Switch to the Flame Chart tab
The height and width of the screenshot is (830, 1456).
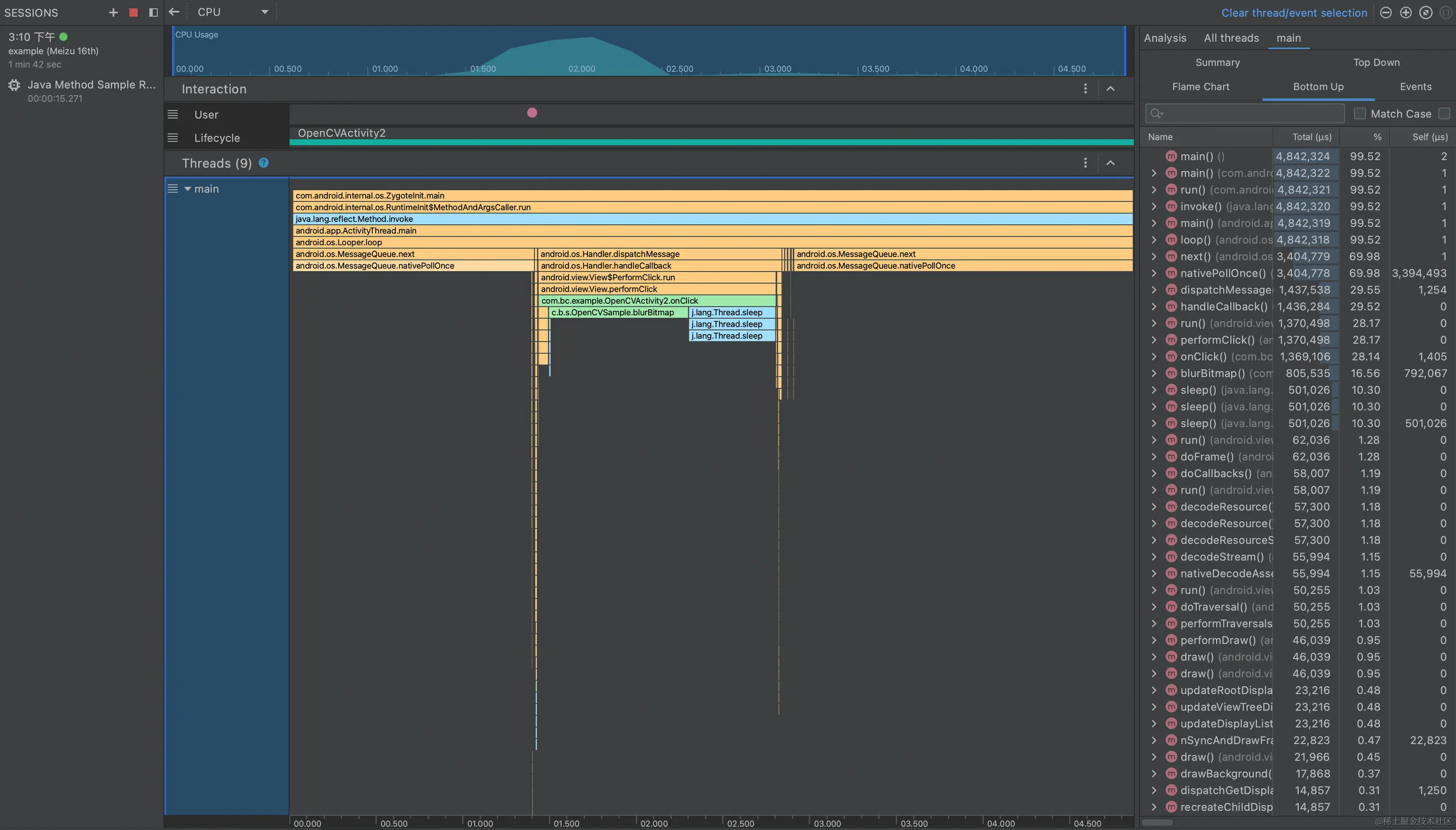(1201, 87)
